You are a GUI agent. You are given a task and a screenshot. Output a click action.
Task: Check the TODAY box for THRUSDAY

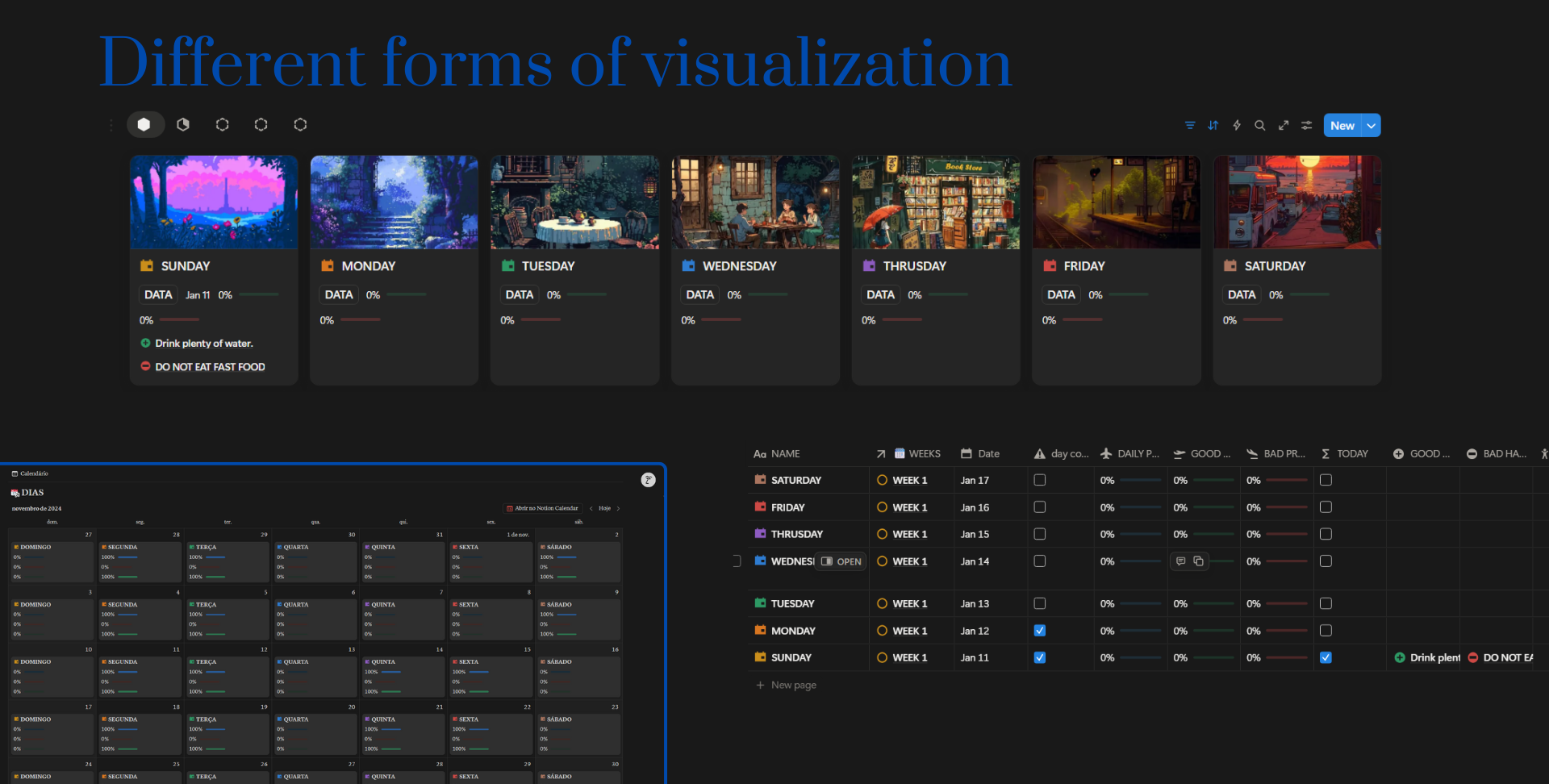coord(1326,534)
